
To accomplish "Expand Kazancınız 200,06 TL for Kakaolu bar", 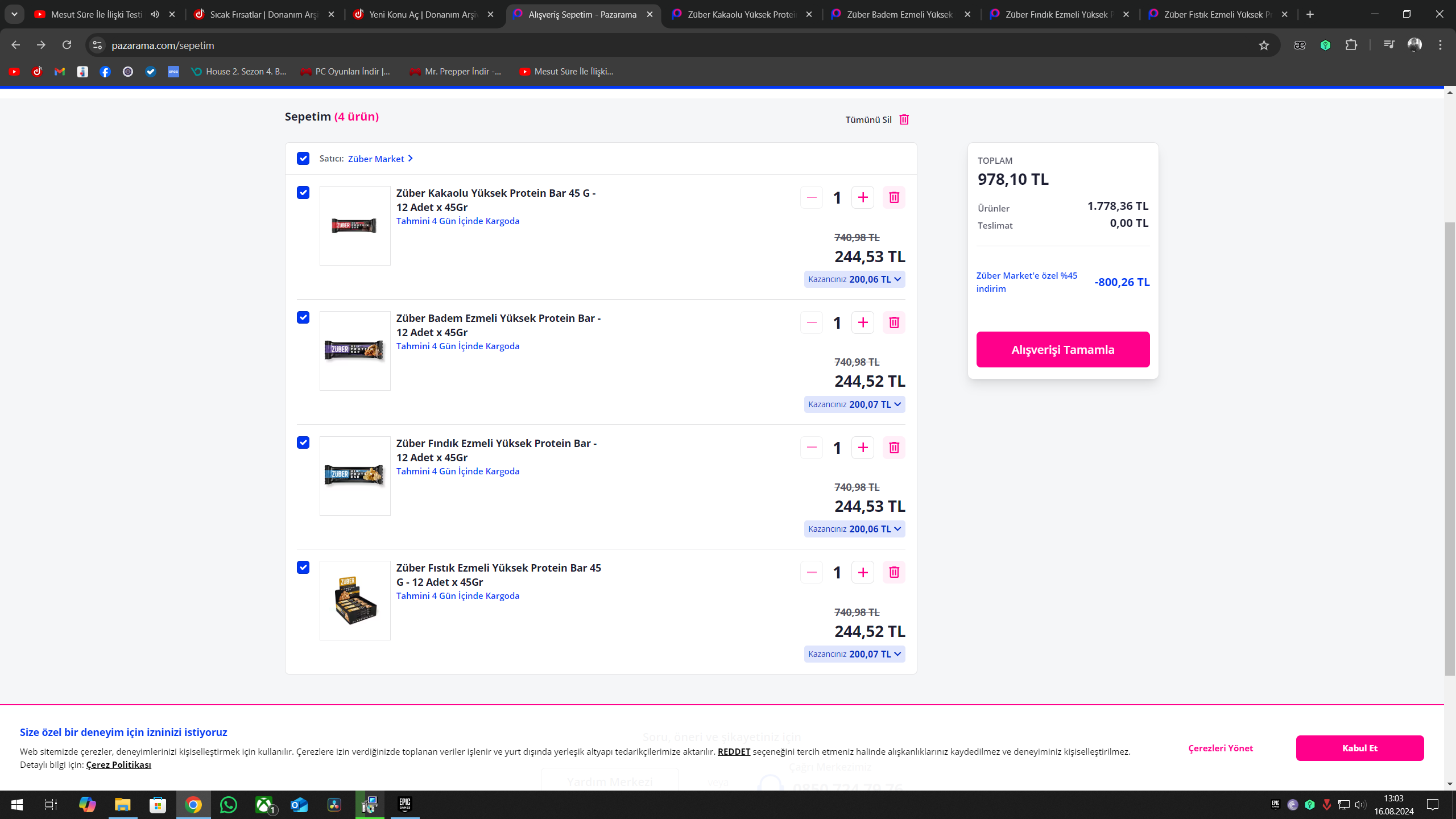I will pyautogui.click(x=854, y=279).
